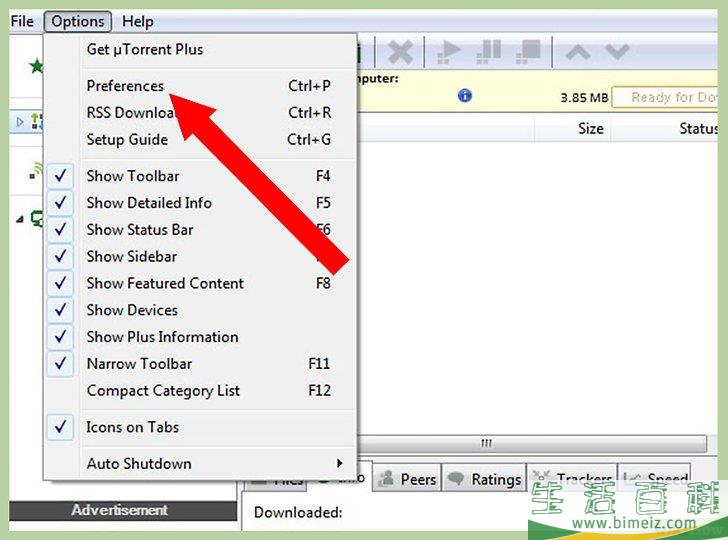
Task: Sort by the Size column header
Action: pyautogui.click(x=573, y=128)
